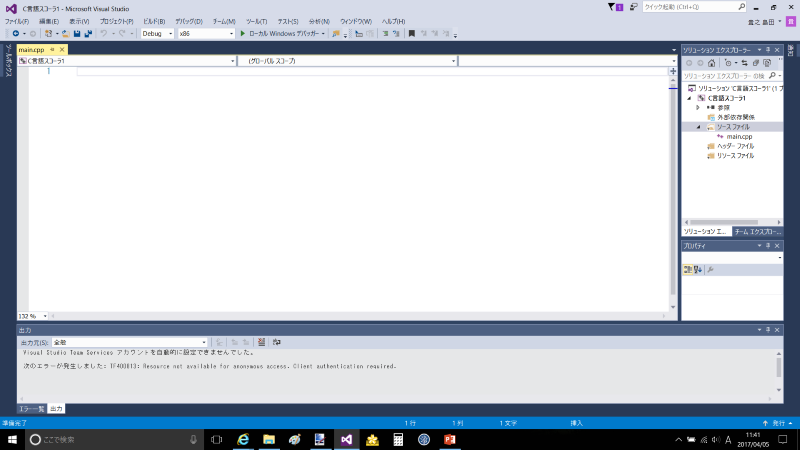This screenshot has height=450, width=800.
Task: Click the Windows Start button
Action: click(x=12, y=439)
